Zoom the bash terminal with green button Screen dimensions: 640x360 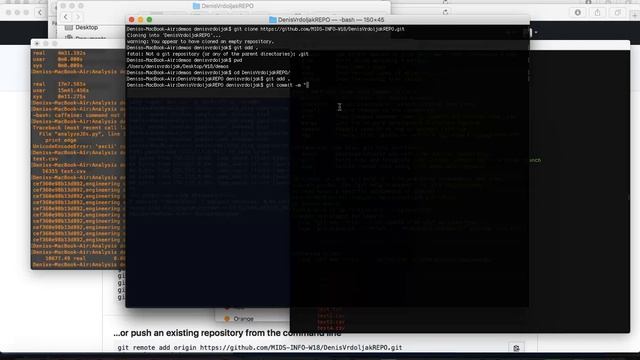tap(149, 20)
